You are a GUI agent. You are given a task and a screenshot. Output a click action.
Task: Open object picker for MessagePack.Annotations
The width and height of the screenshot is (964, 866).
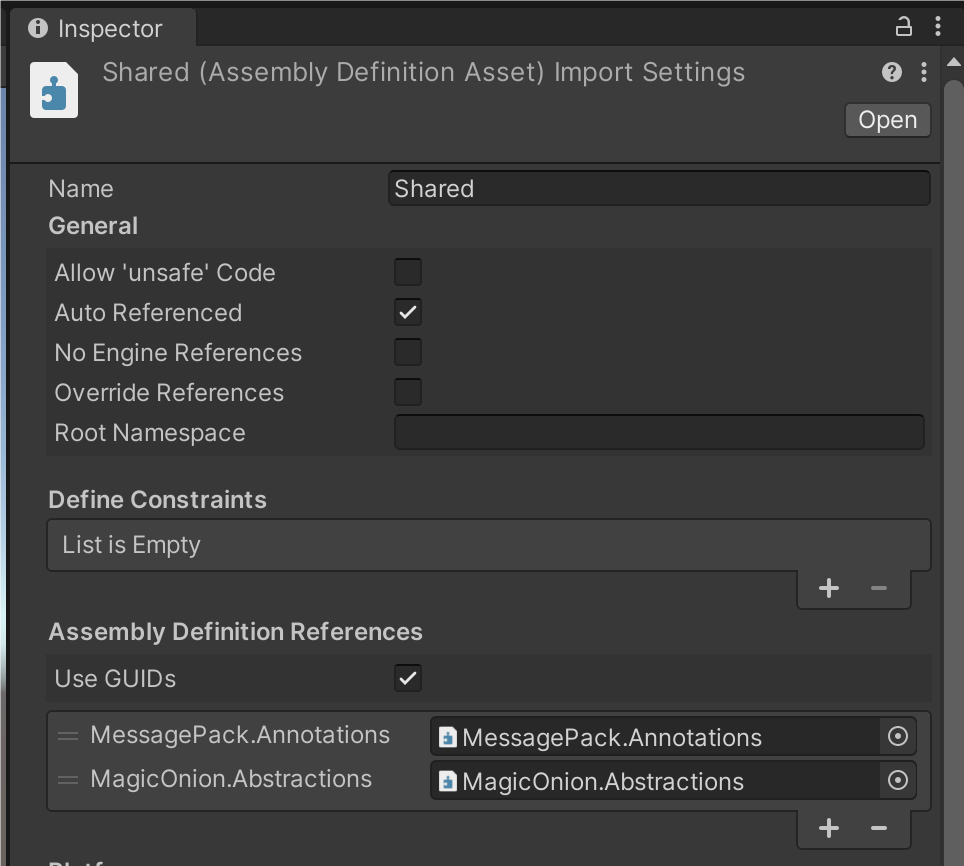897,737
